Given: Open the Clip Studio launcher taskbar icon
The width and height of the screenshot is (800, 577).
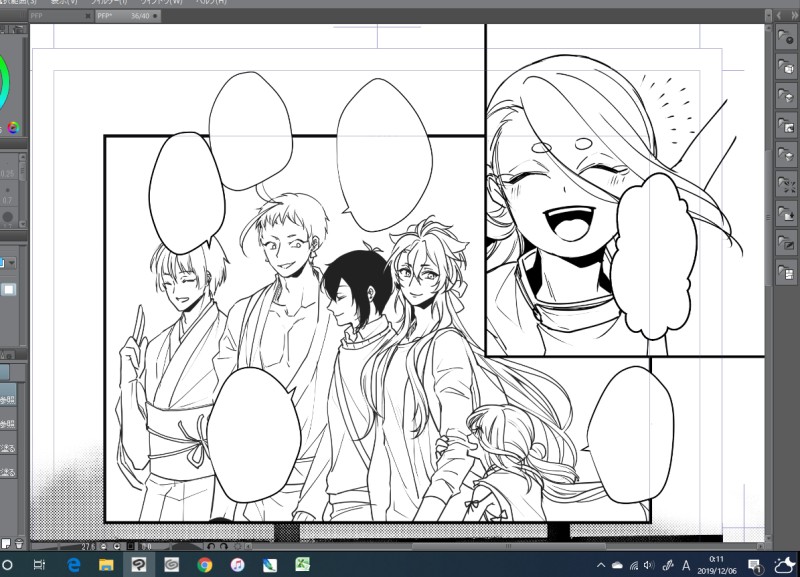Looking at the screenshot, I should [171, 564].
